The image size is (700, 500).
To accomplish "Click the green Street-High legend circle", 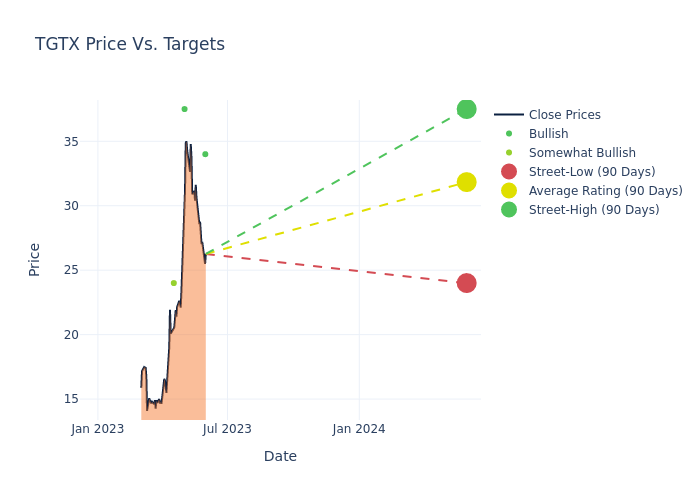I will 509,210.
